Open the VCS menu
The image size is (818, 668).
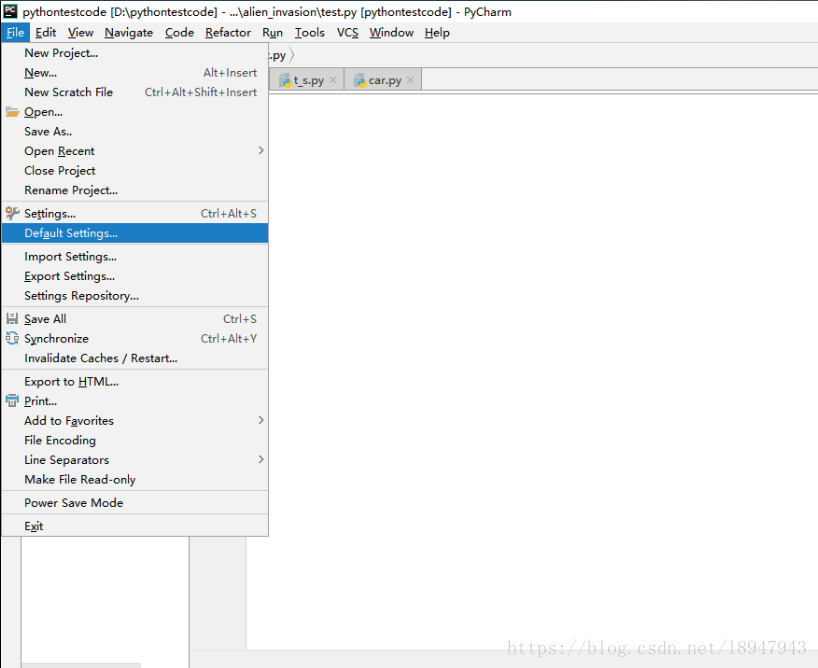[347, 32]
